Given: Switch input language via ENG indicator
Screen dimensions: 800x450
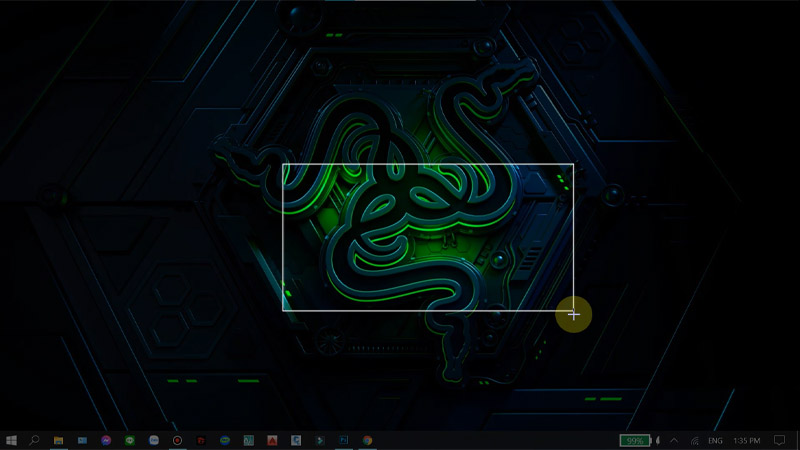Looking at the screenshot, I should click(x=715, y=440).
